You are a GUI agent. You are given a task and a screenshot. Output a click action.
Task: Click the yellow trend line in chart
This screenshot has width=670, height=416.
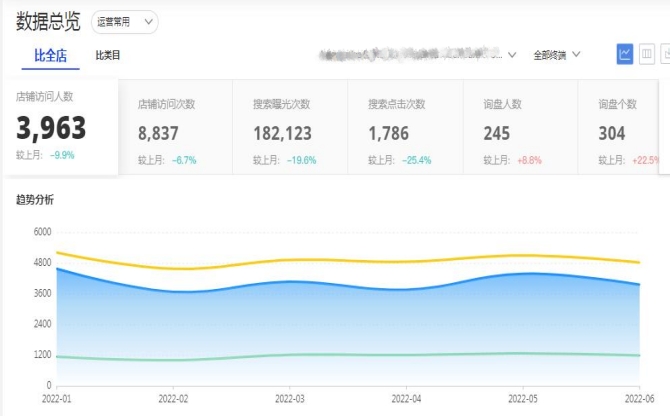[290, 260]
